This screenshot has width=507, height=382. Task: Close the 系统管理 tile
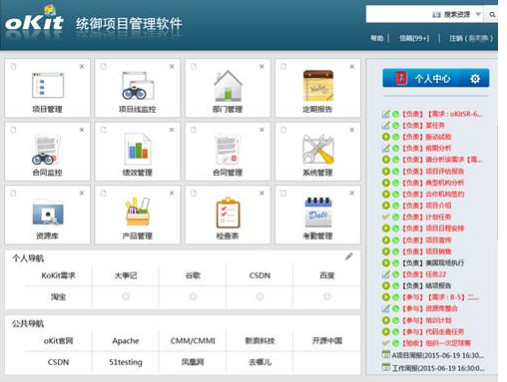pyautogui.click(x=352, y=130)
